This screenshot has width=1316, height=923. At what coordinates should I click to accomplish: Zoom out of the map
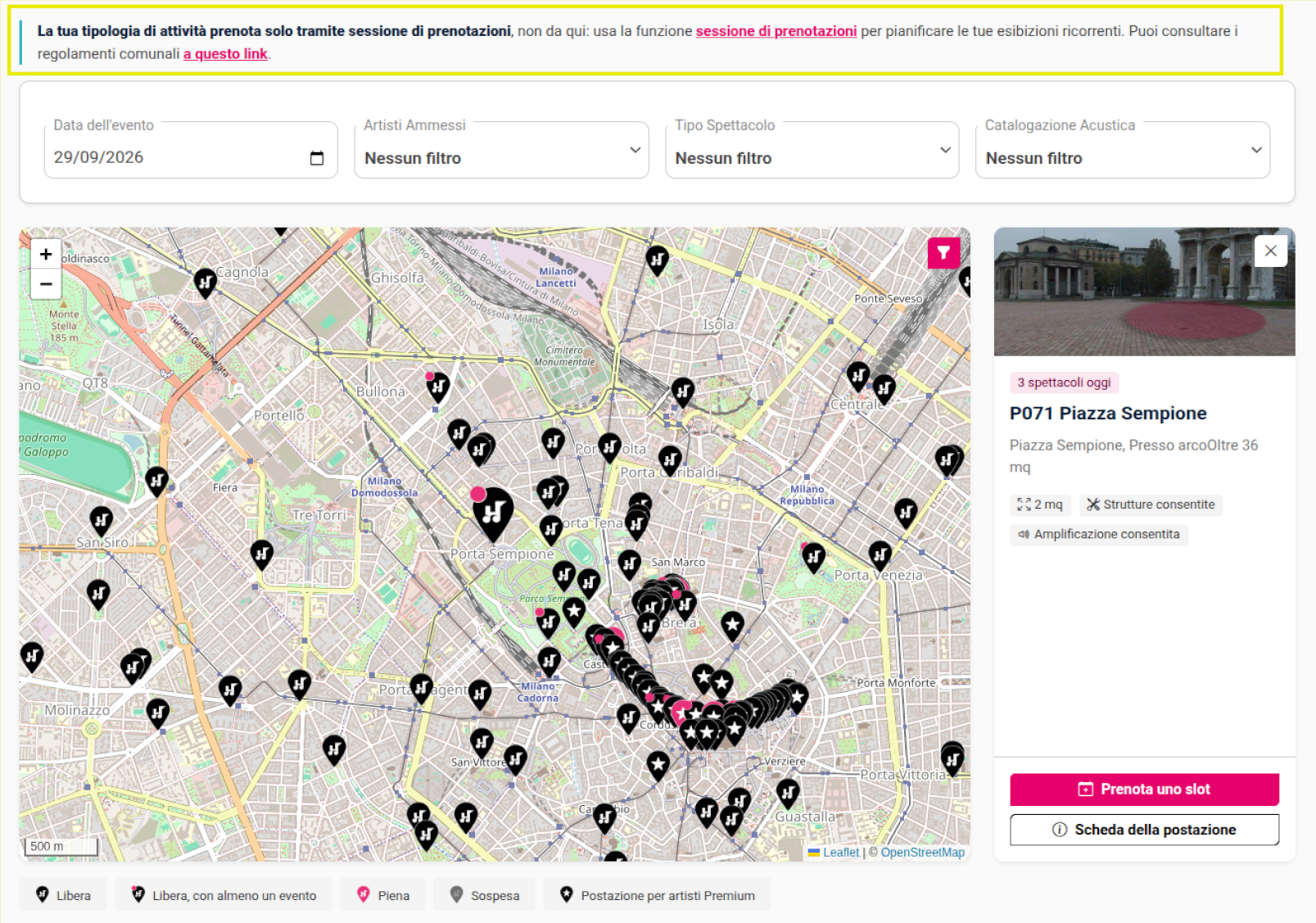click(46, 284)
